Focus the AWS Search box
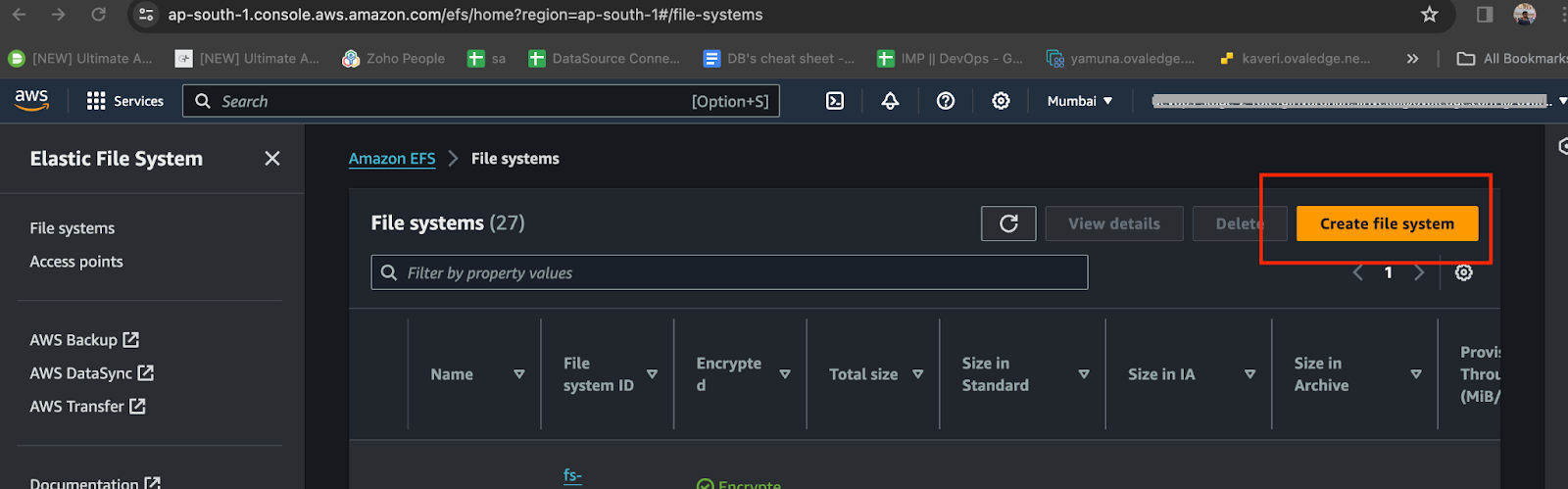Image resolution: width=1568 pixels, height=489 pixels. click(x=481, y=101)
